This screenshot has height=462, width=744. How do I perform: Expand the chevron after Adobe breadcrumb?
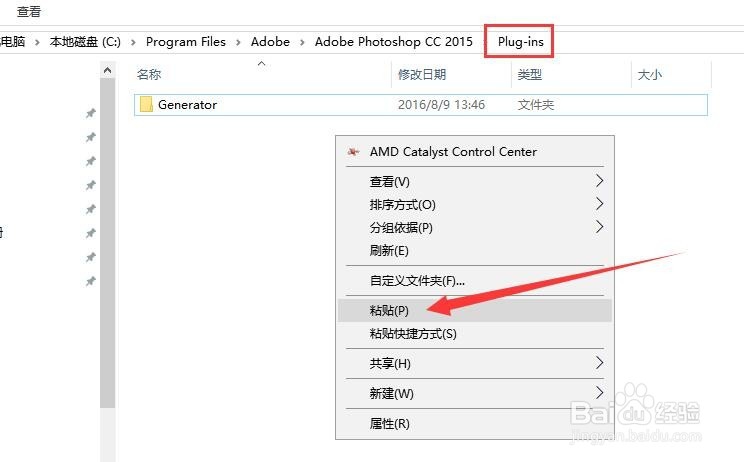(302, 42)
